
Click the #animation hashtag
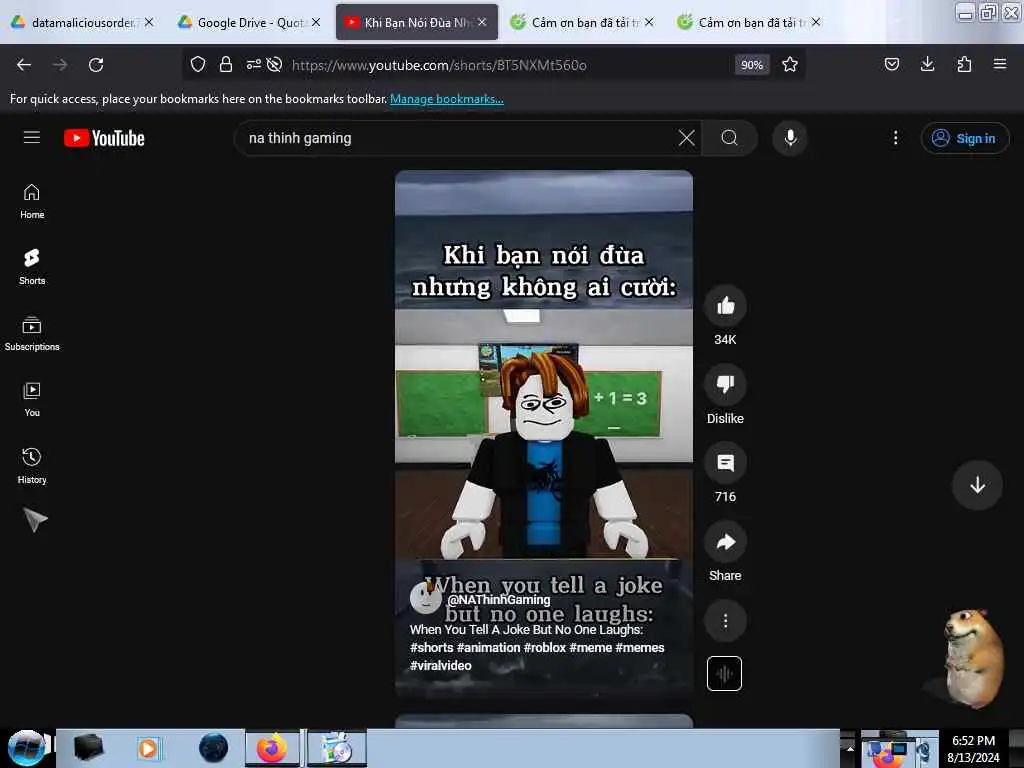488,647
